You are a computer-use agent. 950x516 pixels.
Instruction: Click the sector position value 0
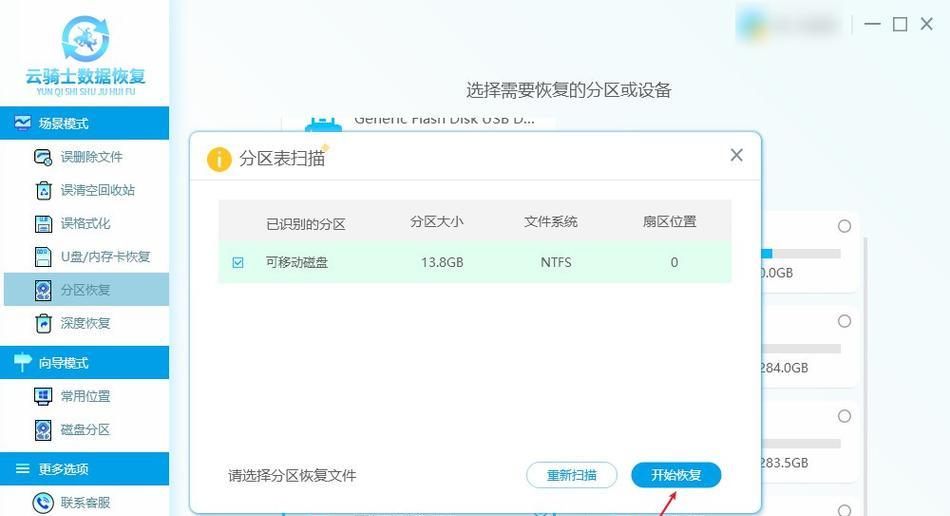pyautogui.click(x=674, y=262)
